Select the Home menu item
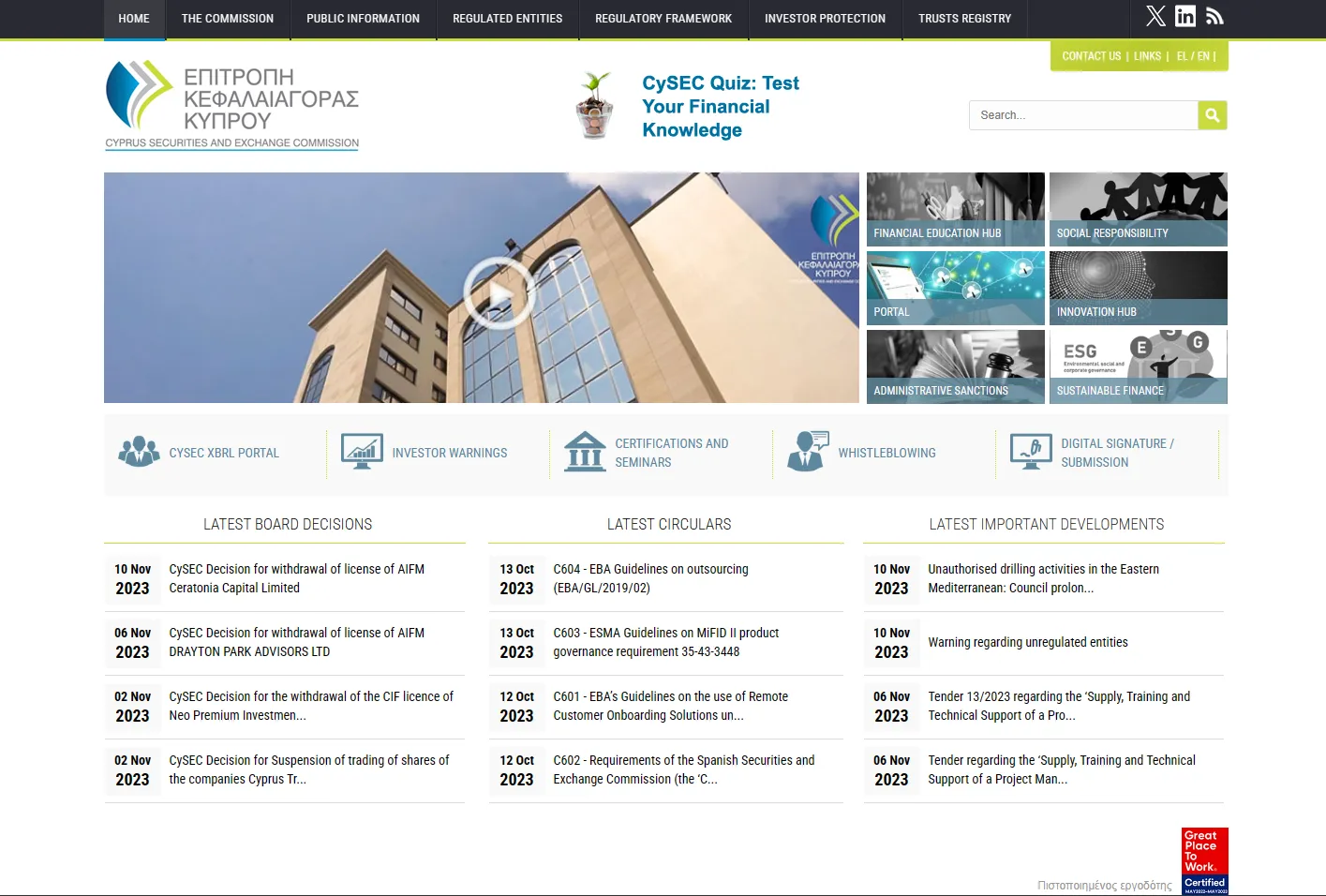This screenshot has height=896, width=1326. [x=134, y=19]
